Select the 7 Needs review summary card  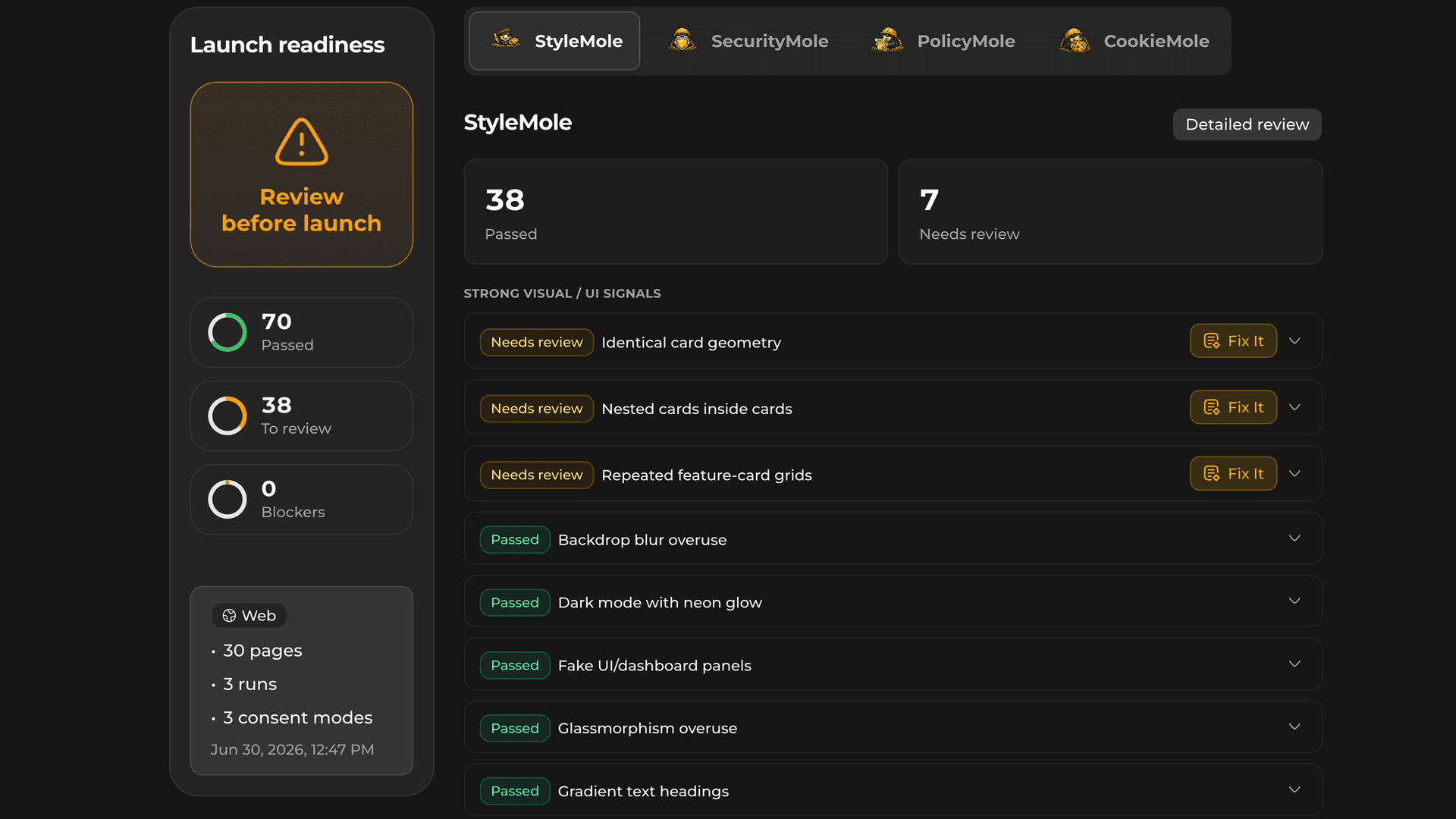pos(1110,212)
